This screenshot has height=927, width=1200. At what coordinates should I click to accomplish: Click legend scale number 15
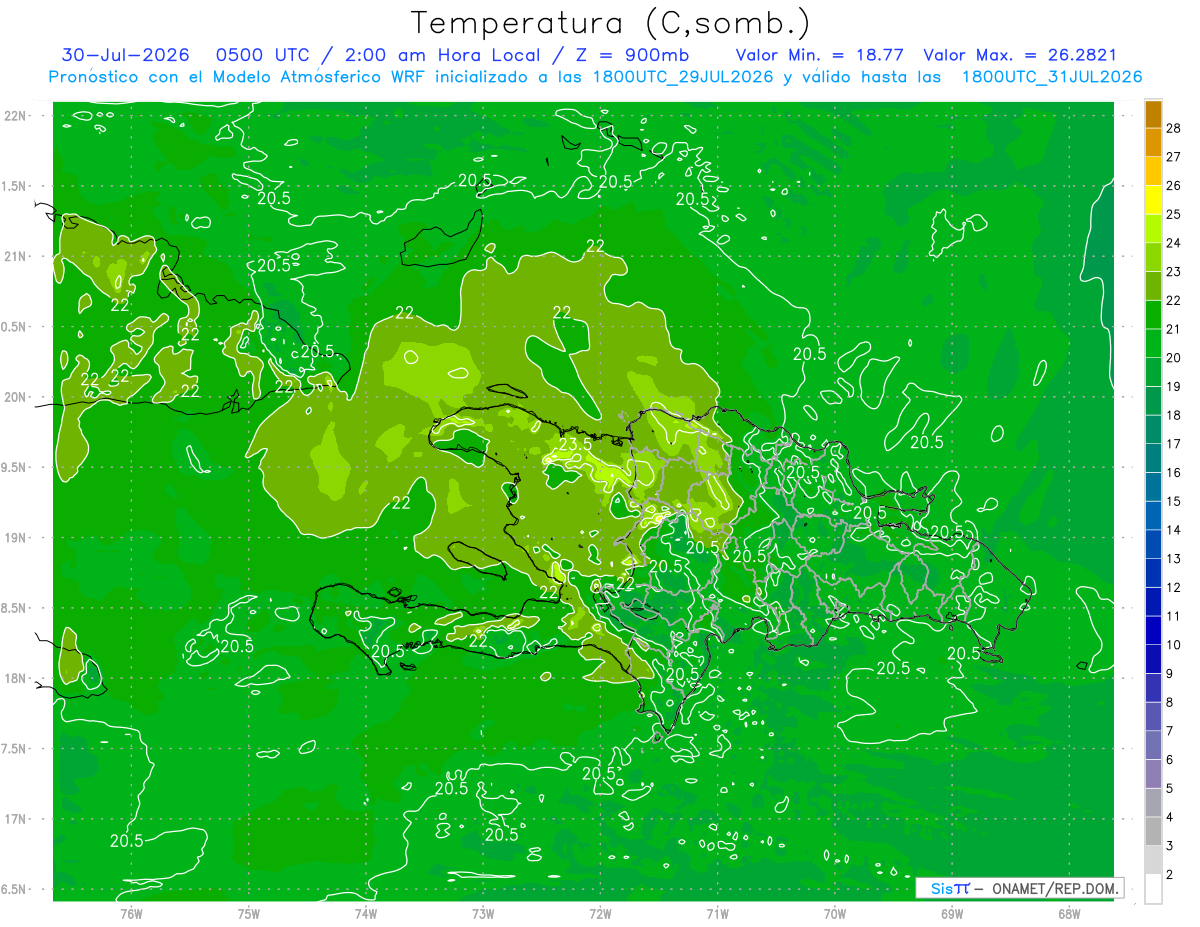1174,501
